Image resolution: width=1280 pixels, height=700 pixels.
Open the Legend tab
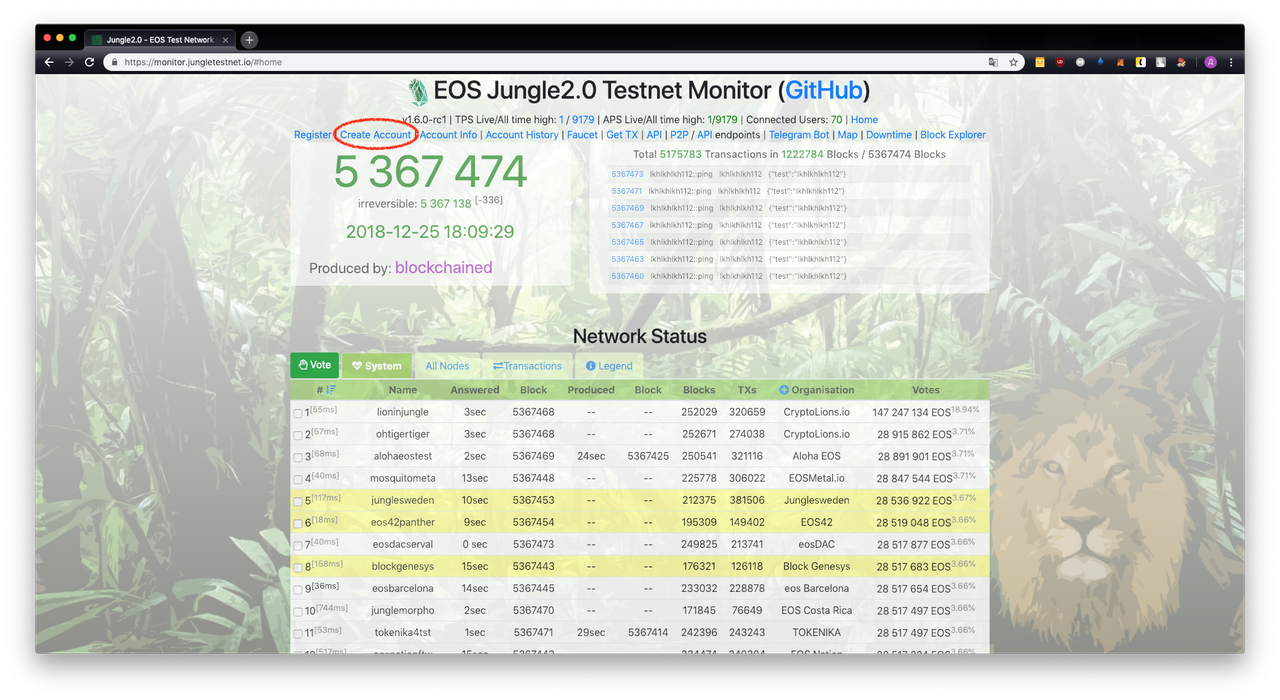609,366
